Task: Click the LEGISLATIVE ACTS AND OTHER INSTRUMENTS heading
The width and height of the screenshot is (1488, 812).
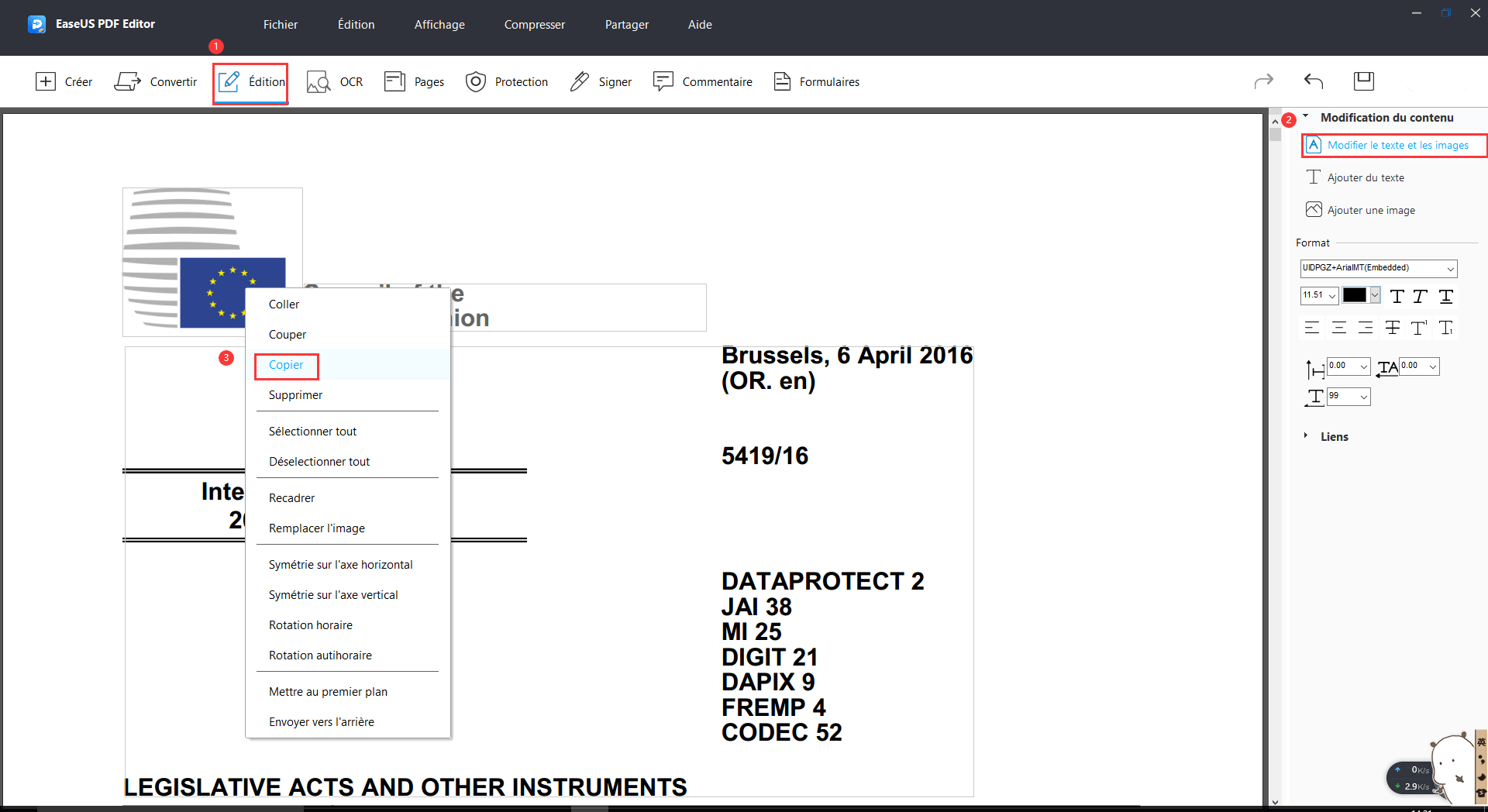Action: coord(405,787)
